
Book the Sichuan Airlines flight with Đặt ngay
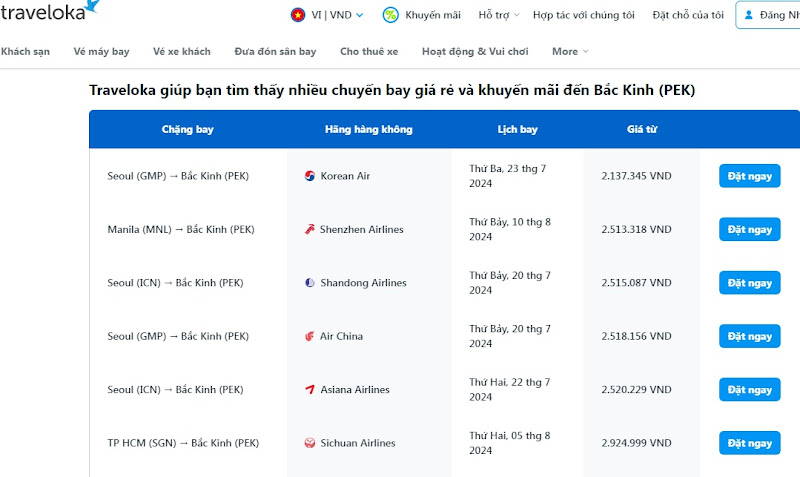point(749,443)
